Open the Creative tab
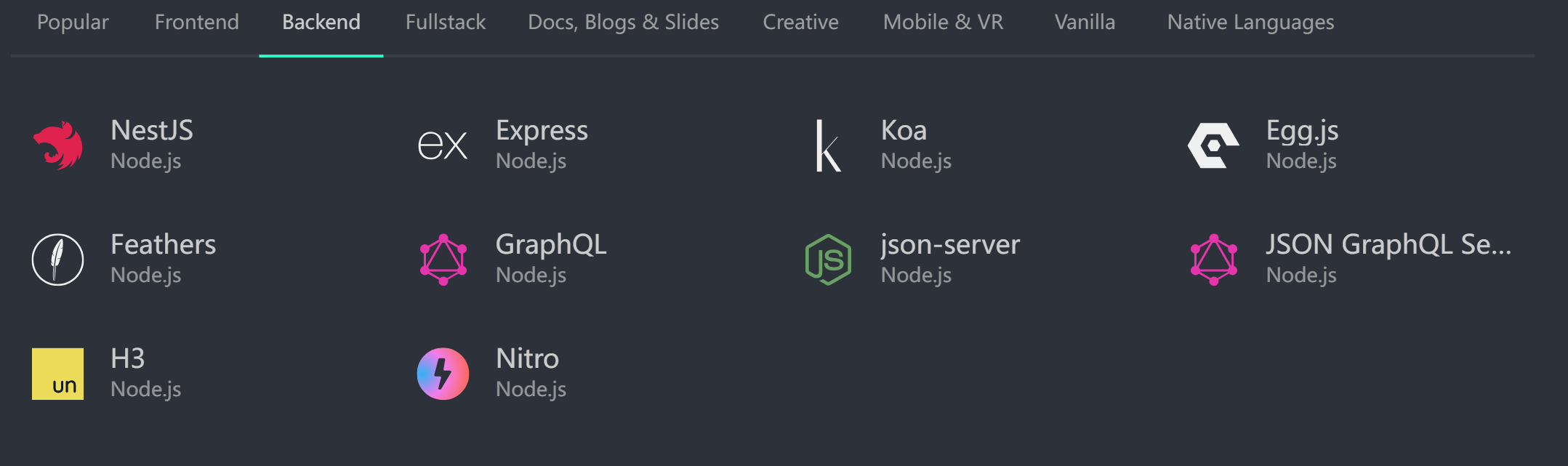 (800, 23)
